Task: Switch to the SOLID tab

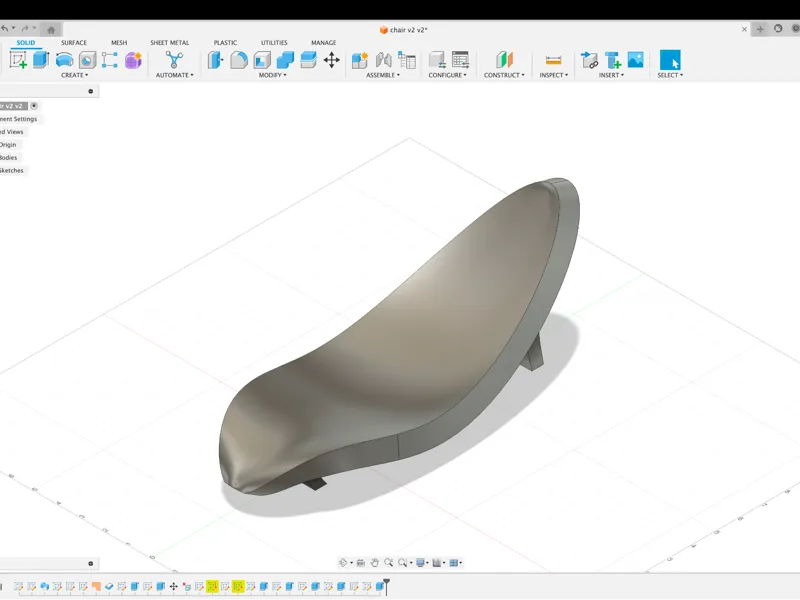Action: [x=26, y=42]
